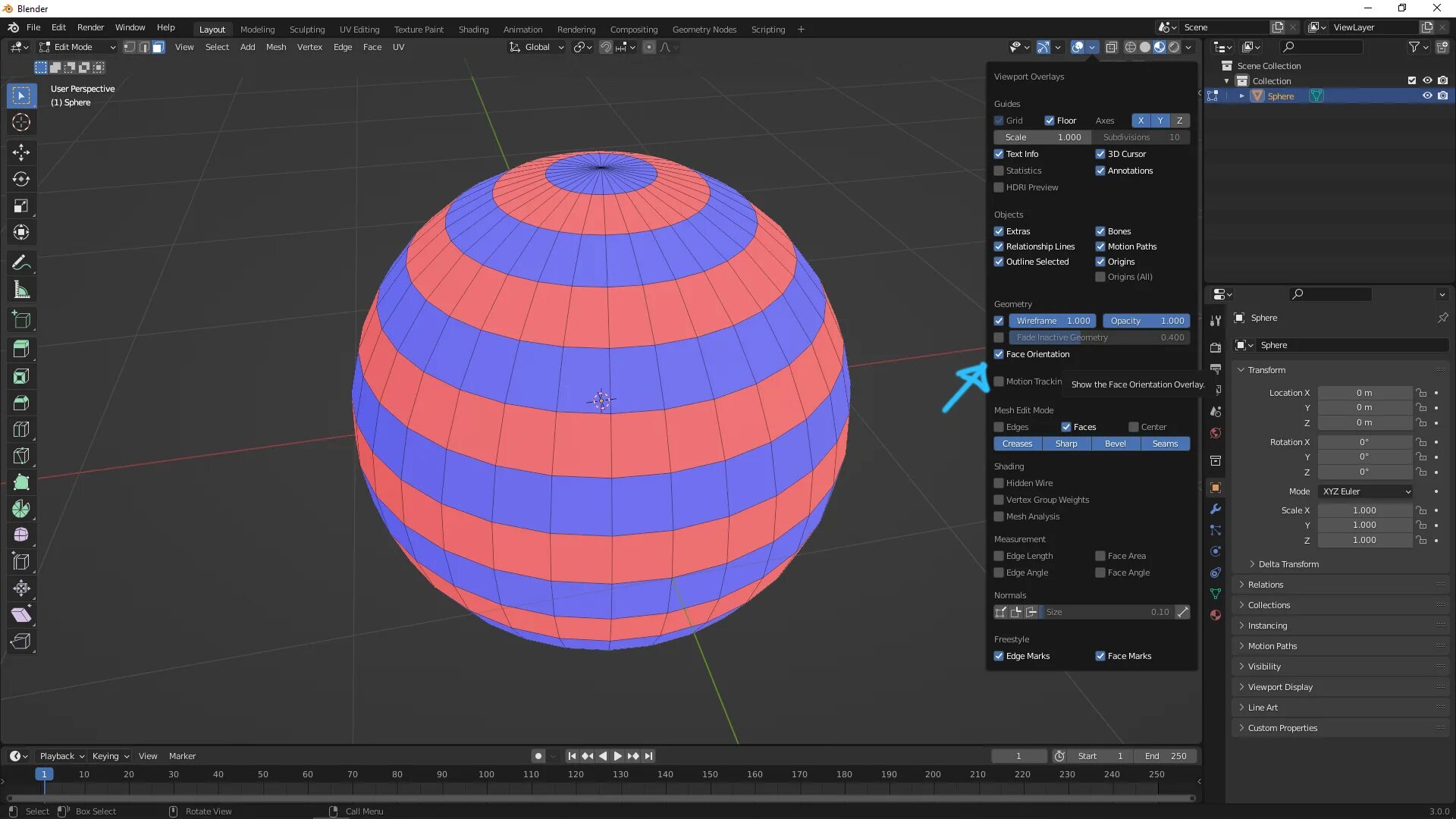
Task: Select the Rotate tool
Action: click(x=21, y=179)
